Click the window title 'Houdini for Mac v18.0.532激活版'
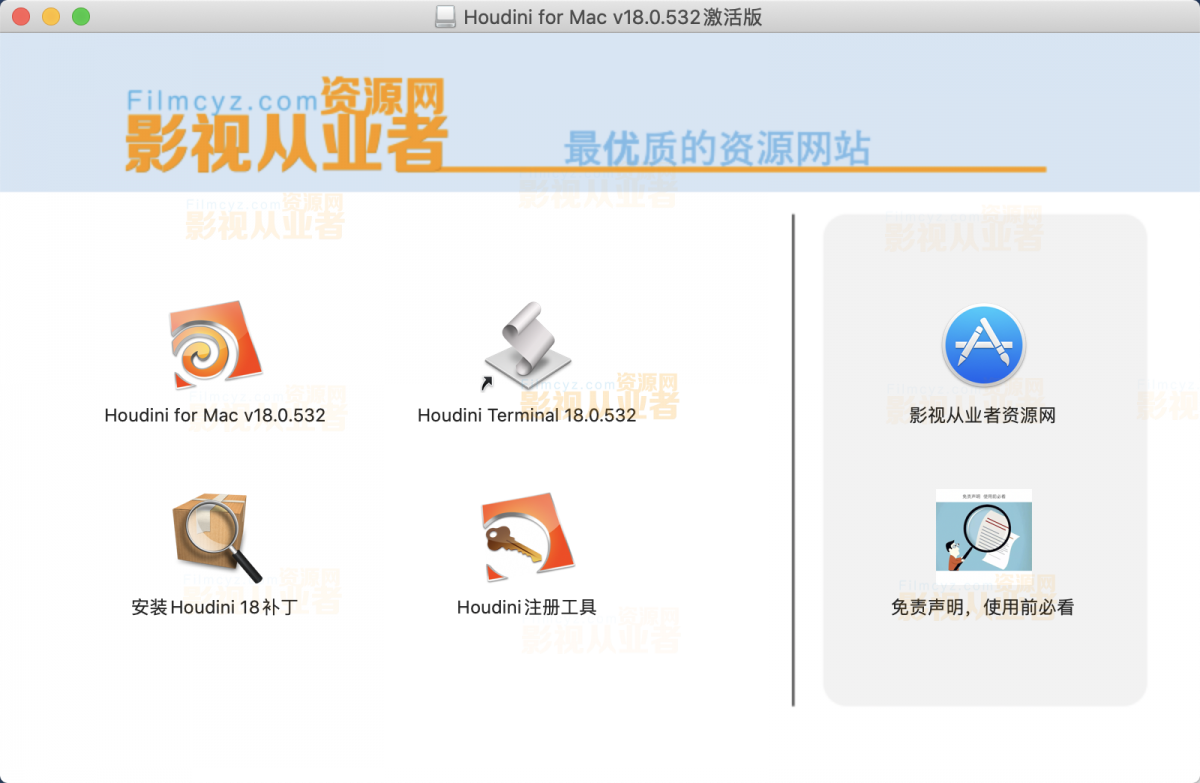The width and height of the screenshot is (1200, 783). pyautogui.click(x=613, y=17)
